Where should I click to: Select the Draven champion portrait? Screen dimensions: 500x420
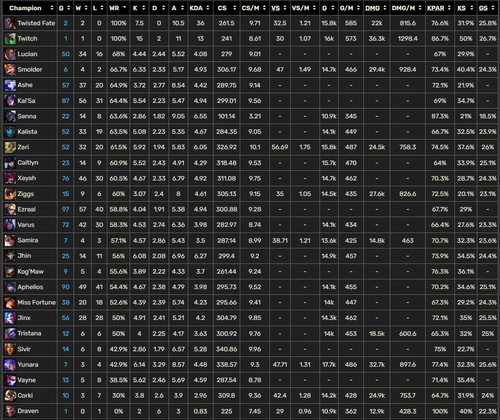10,411
